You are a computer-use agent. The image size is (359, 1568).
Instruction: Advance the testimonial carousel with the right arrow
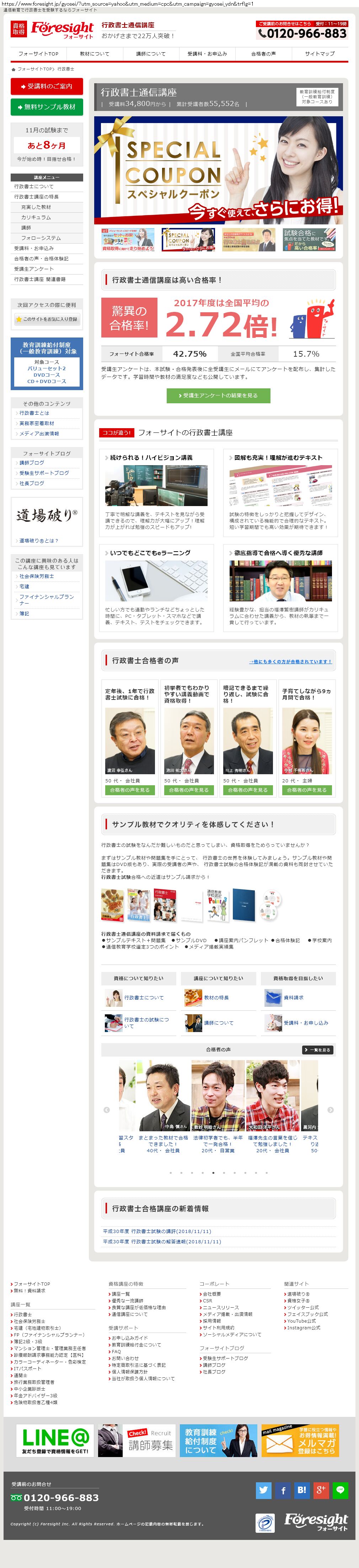pos(331,1110)
